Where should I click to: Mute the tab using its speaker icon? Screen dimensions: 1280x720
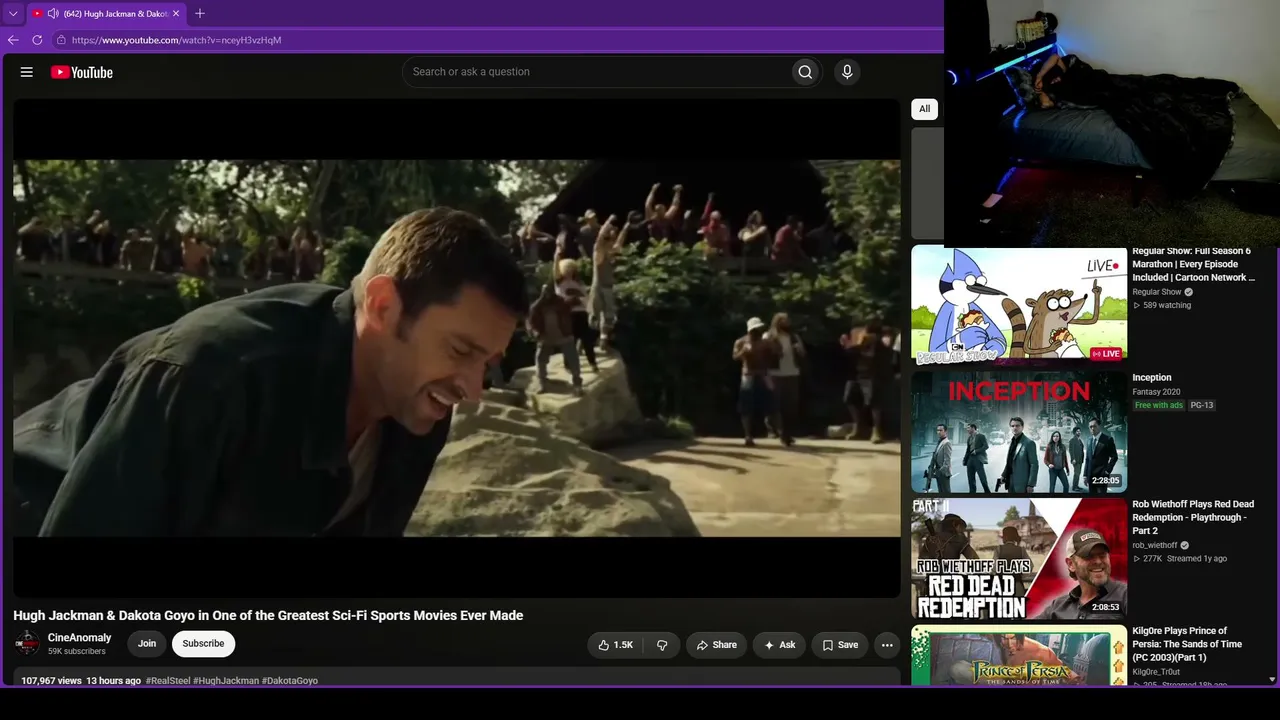(52, 14)
